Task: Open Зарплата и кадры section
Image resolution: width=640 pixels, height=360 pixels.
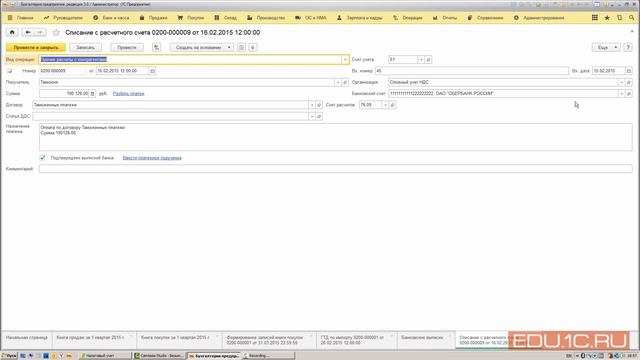Action: coord(360,18)
